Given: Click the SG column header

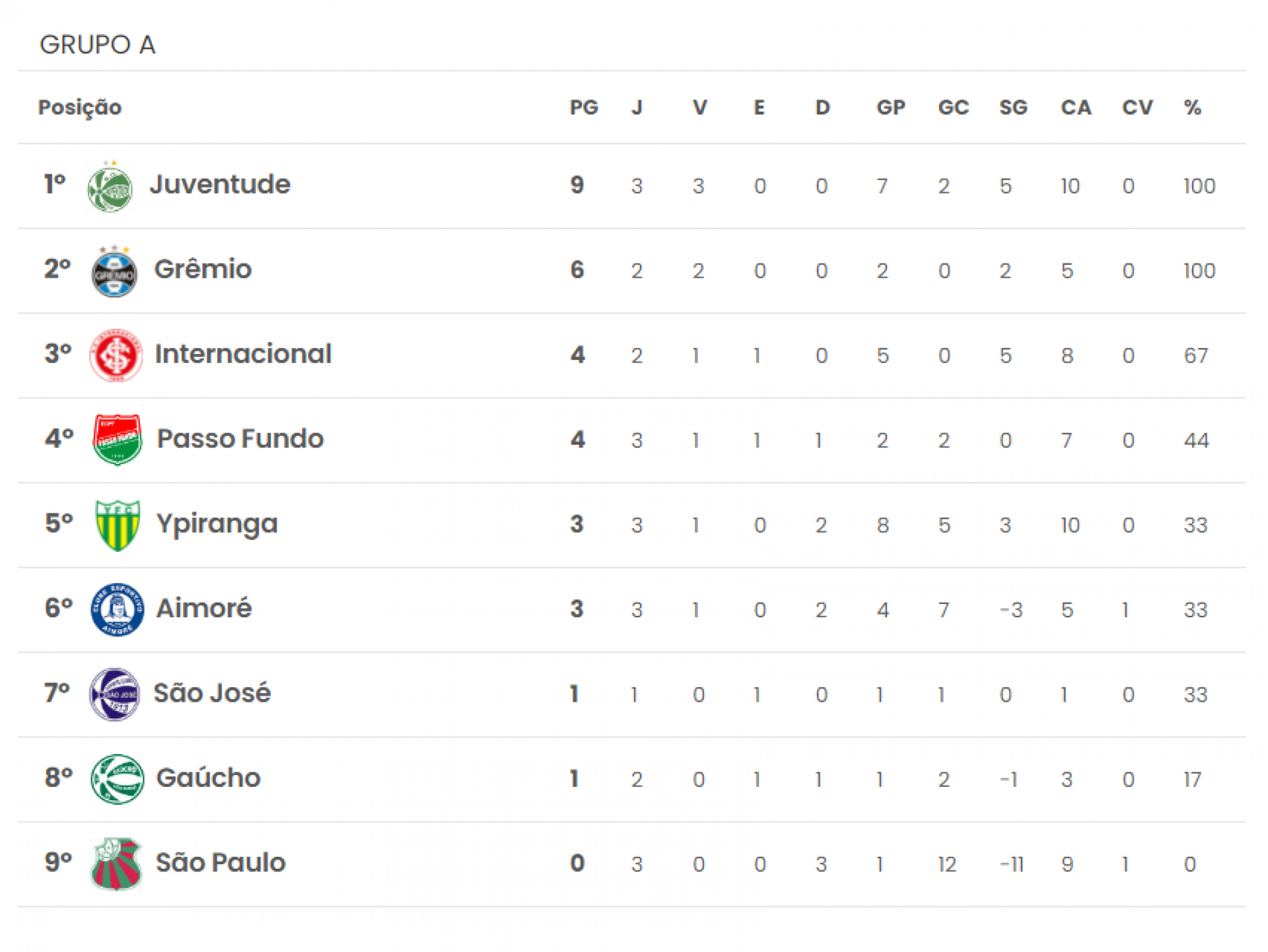Looking at the screenshot, I should pyautogui.click(x=1013, y=108).
